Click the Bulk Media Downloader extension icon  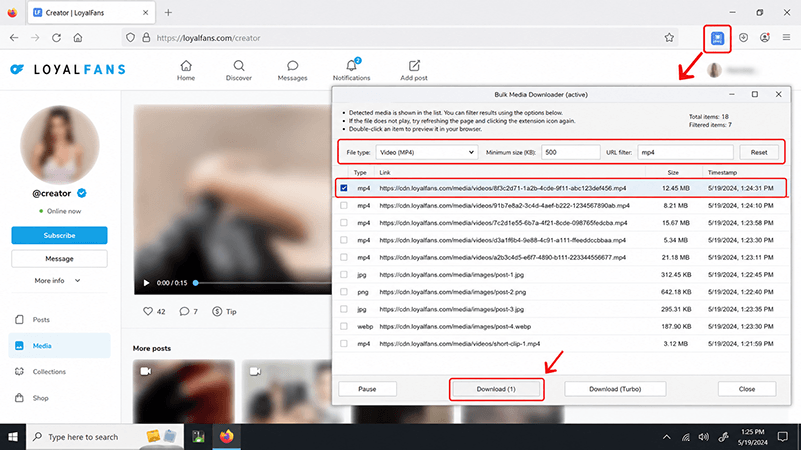[717, 38]
